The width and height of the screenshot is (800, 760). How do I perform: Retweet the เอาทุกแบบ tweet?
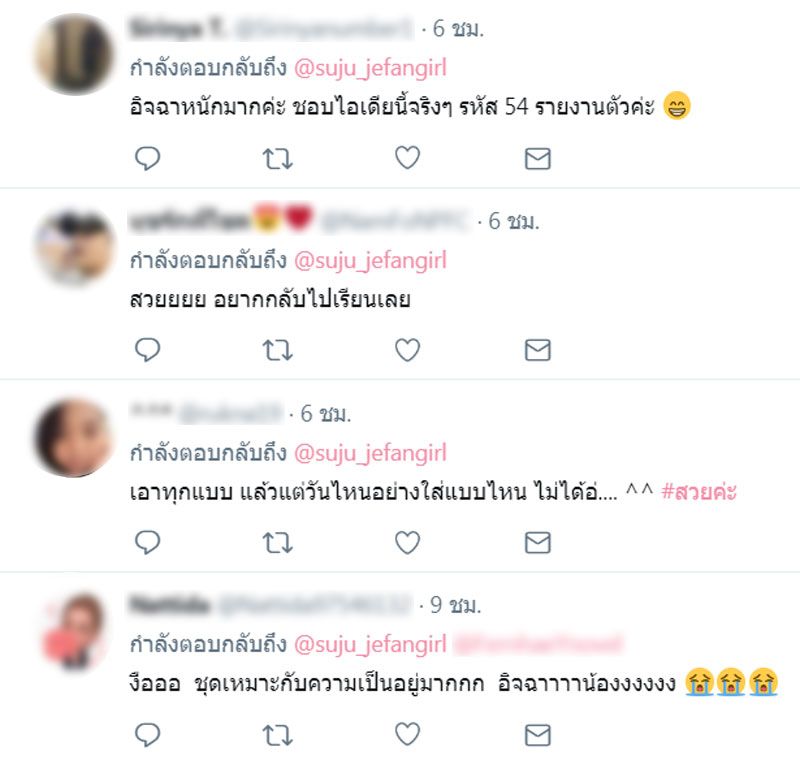click(x=278, y=543)
